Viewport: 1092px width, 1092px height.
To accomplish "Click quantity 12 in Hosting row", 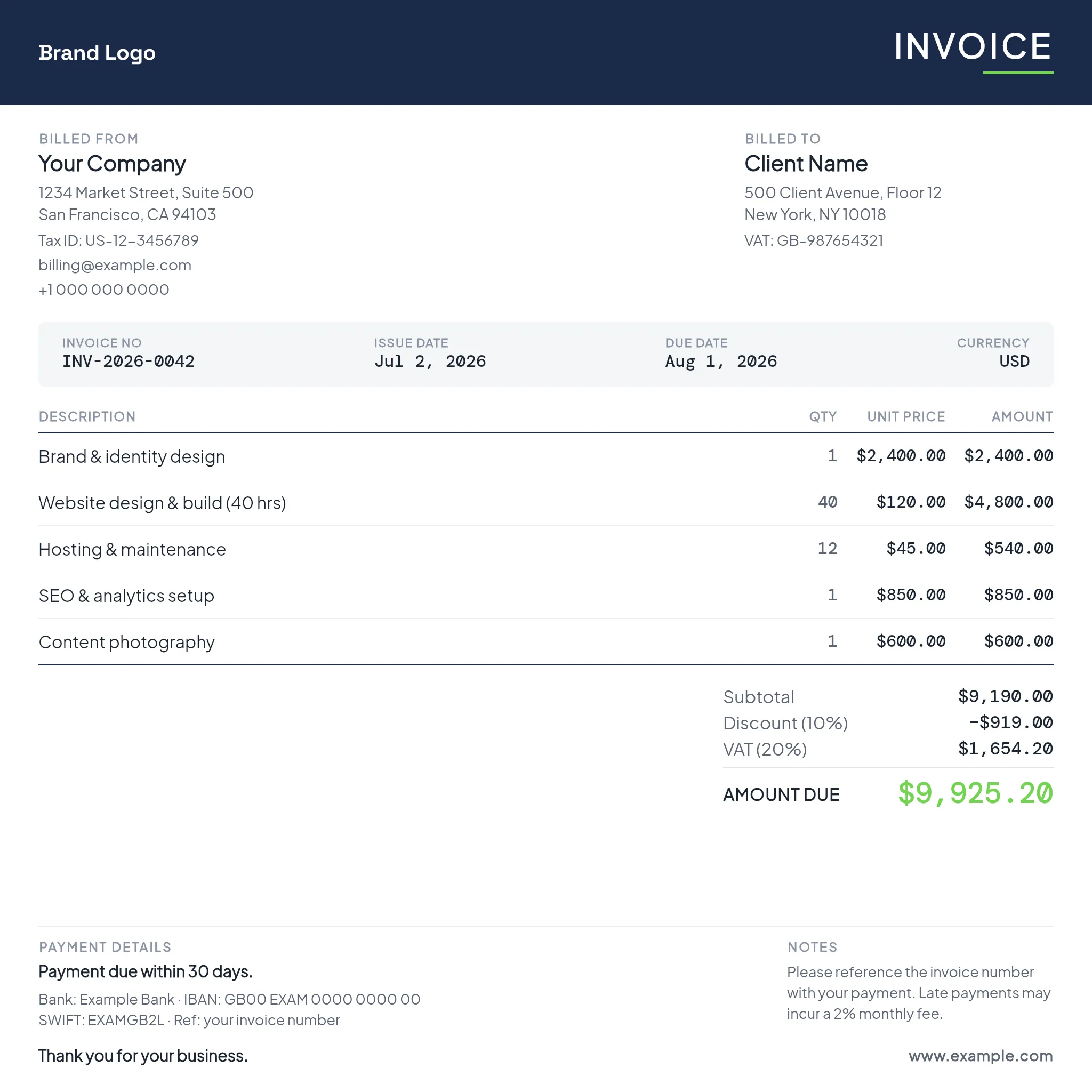I will pyautogui.click(x=828, y=548).
